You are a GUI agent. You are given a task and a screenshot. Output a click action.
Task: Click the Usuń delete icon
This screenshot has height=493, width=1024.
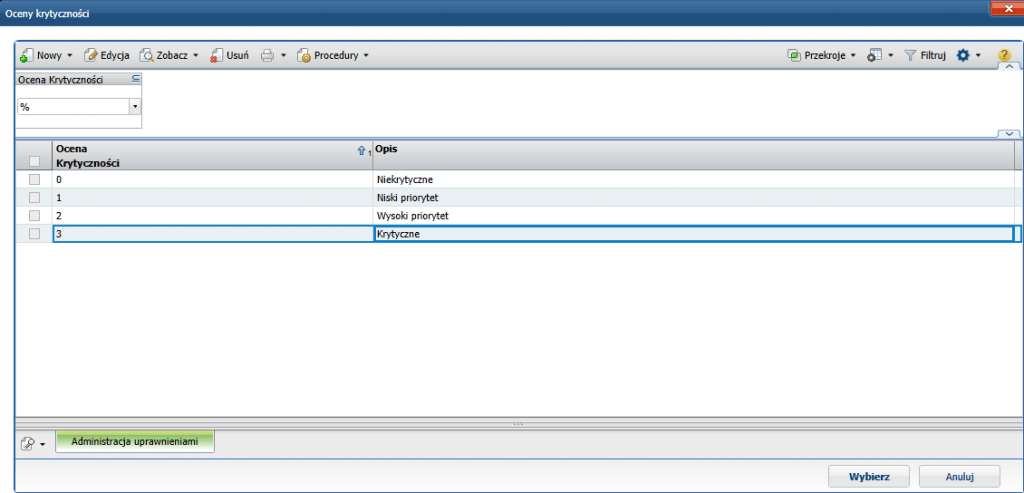[x=216, y=56]
